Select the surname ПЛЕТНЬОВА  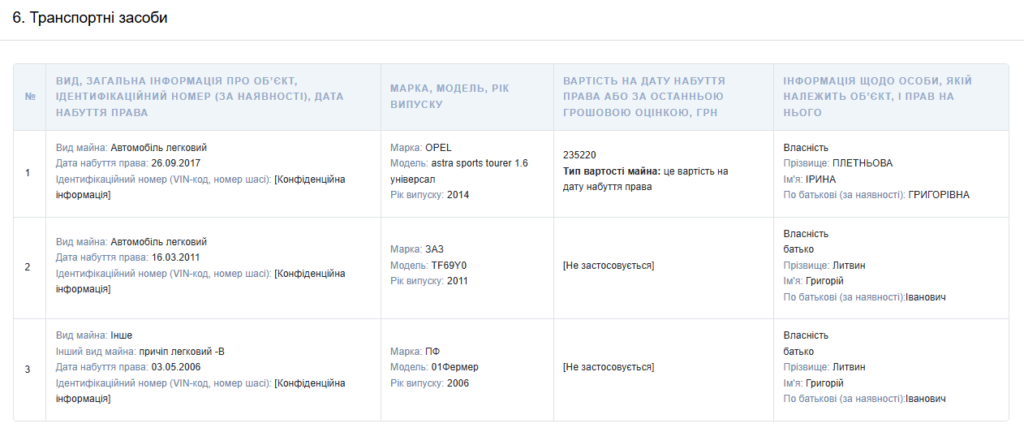[x=862, y=163]
